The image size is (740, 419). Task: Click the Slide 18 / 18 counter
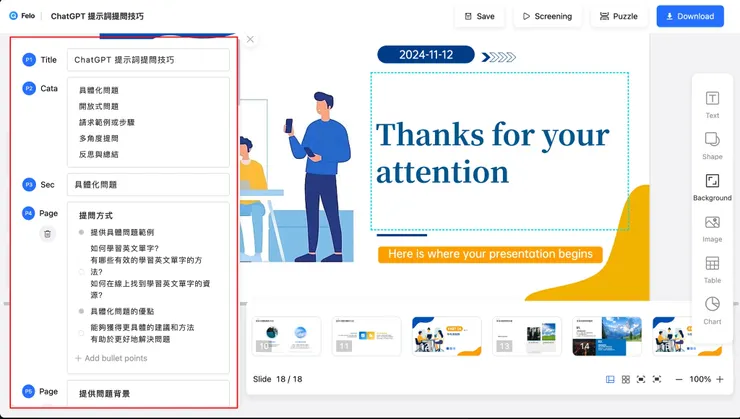pyautogui.click(x=278, y=379)
